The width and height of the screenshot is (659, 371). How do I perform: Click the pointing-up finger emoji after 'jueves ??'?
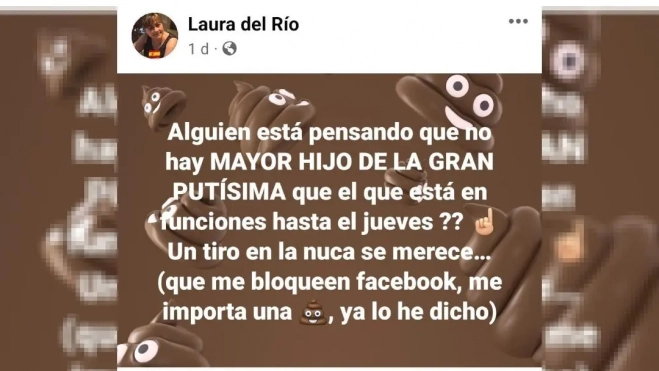click(x=484, y=221)
